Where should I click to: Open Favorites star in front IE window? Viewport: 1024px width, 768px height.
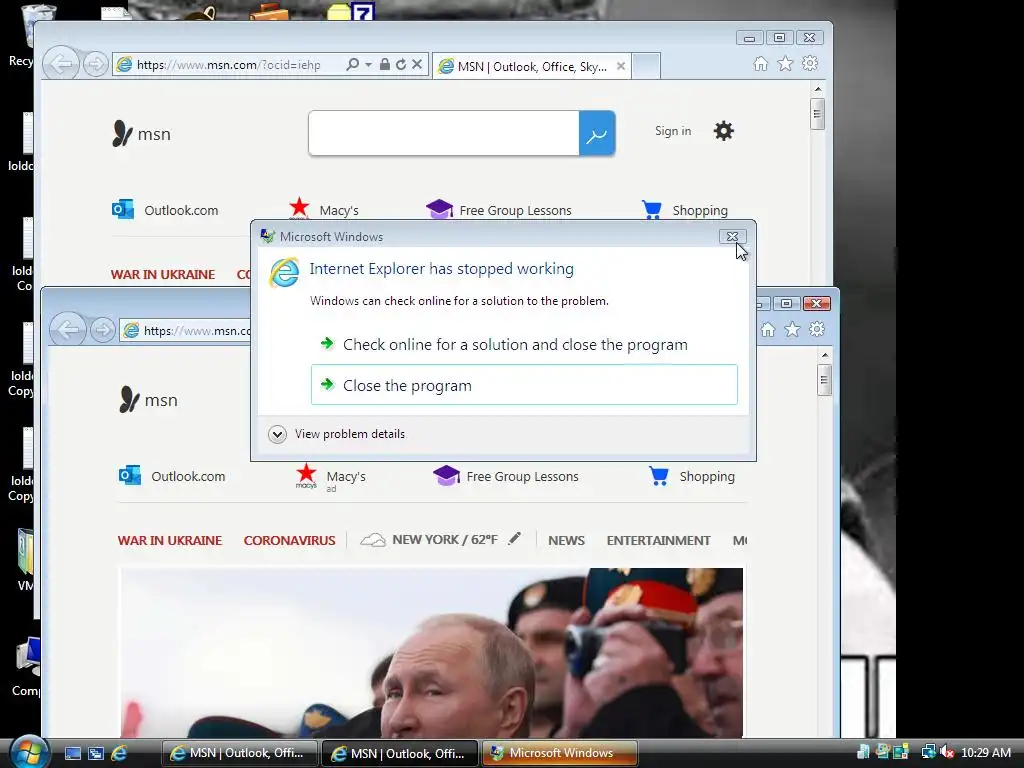792,329
